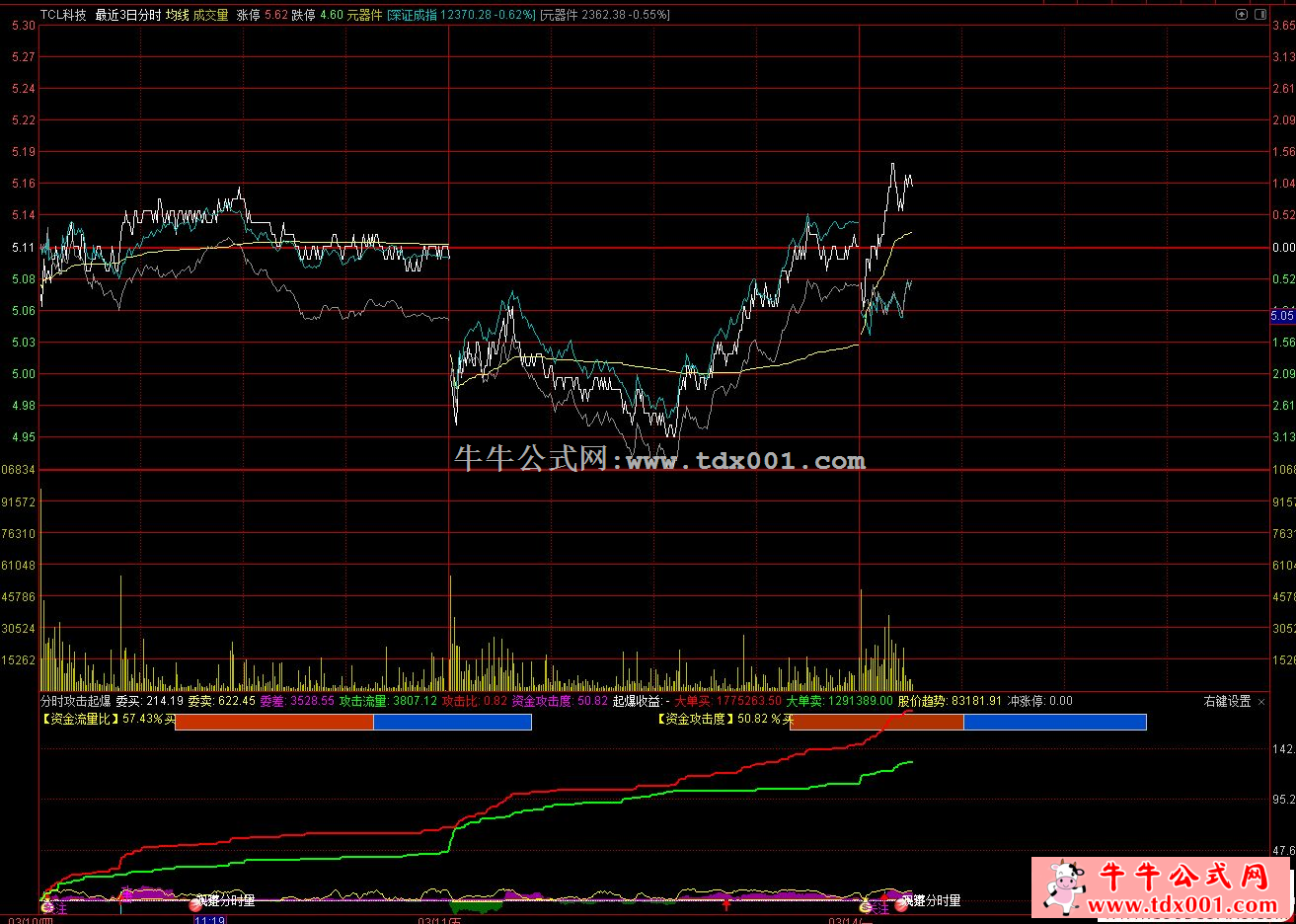Click the 【资金攻击度】50.82%买 label
This screenshot has width=1296, height=924.
(x=724, y=720)
